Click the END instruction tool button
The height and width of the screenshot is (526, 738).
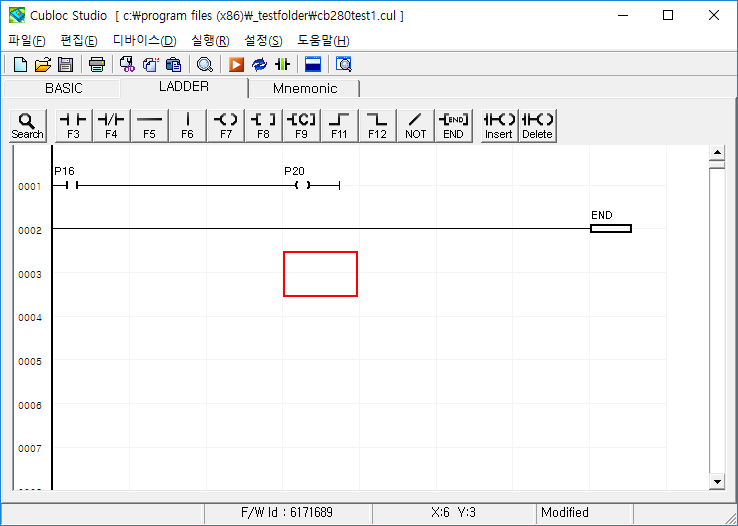point(454,125)
